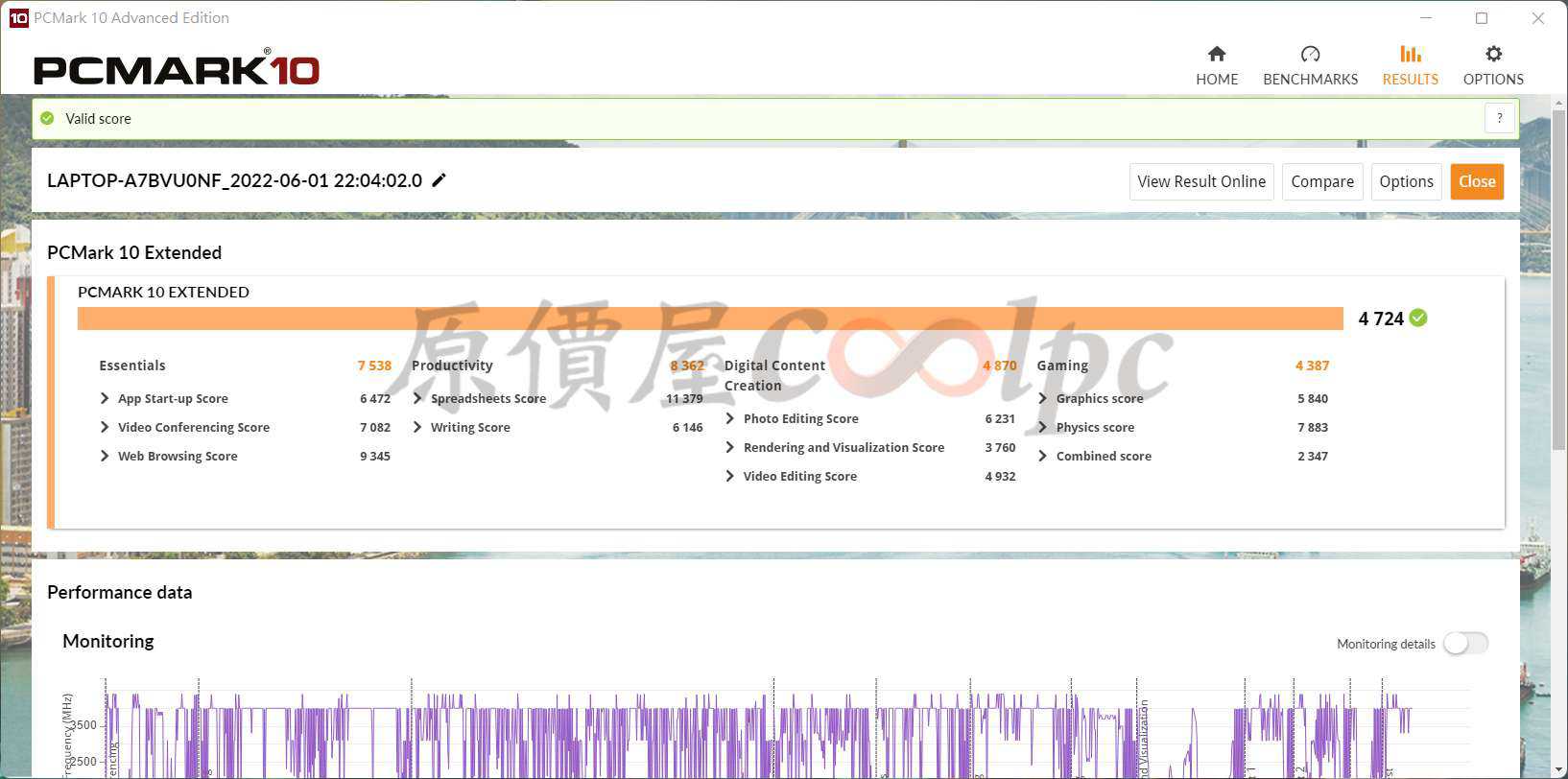Screen dimensions: 1568x779
Task: Expand Video Editing Score details
Action: [x=730, y=476]
